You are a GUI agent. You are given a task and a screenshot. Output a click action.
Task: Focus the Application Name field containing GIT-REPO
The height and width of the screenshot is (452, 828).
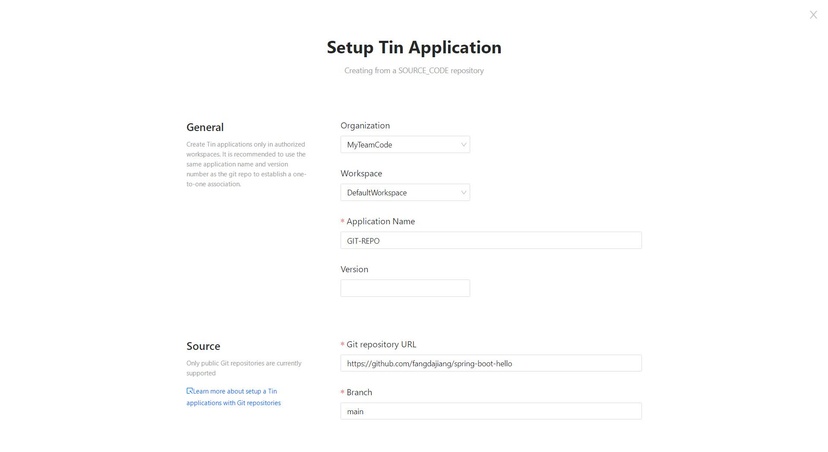click(x=491, y=240)
